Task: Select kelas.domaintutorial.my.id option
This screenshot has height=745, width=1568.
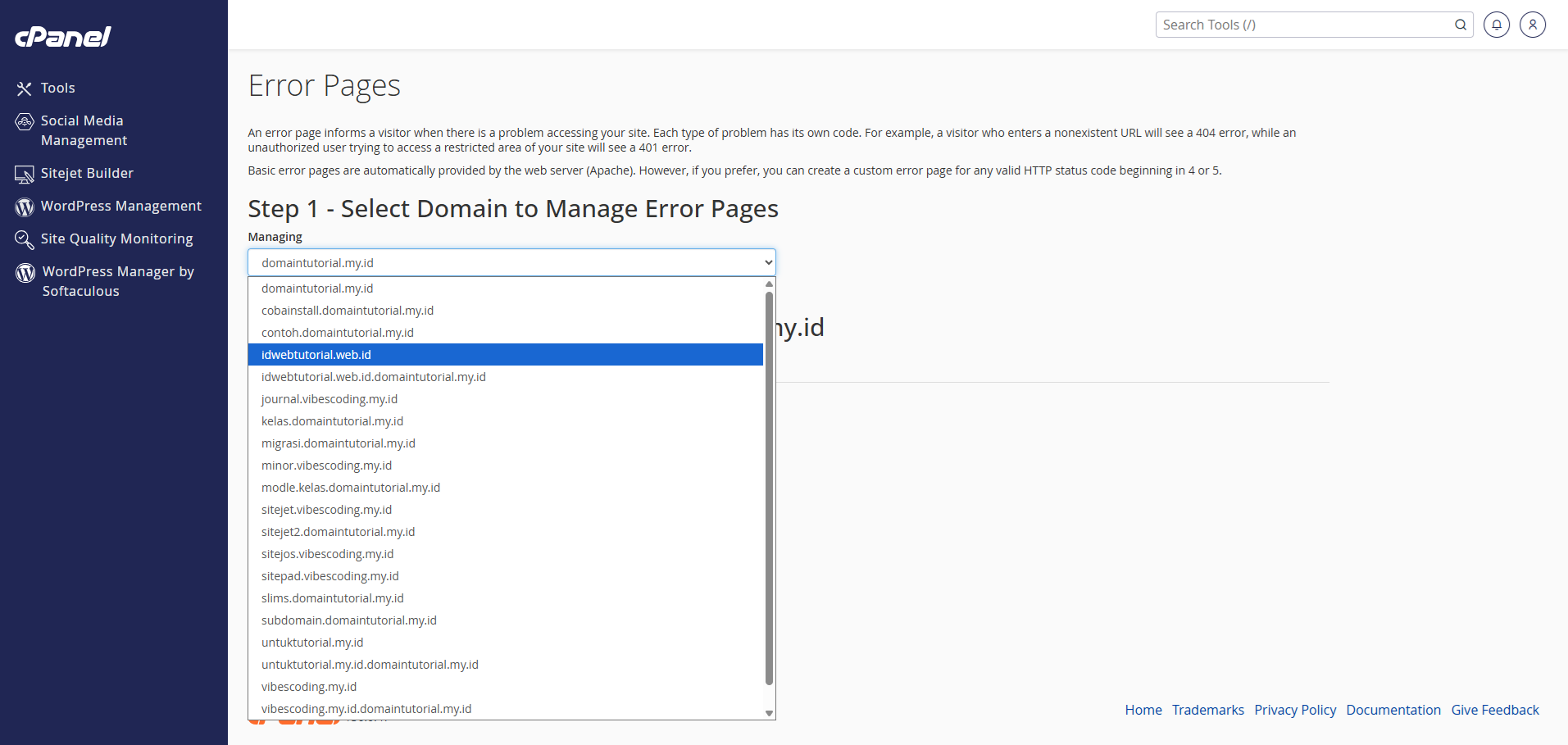Action: 506,421
